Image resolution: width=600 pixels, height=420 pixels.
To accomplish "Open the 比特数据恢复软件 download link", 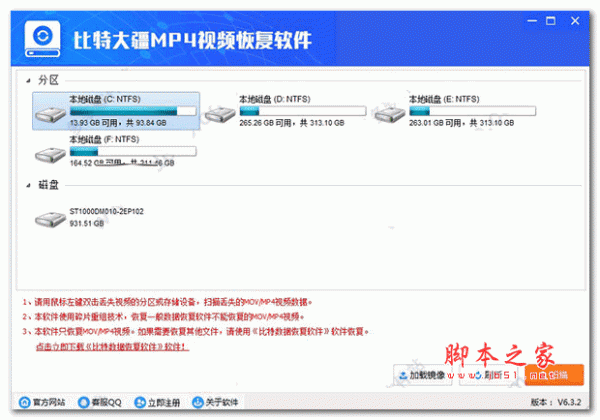I will point(112,347).
